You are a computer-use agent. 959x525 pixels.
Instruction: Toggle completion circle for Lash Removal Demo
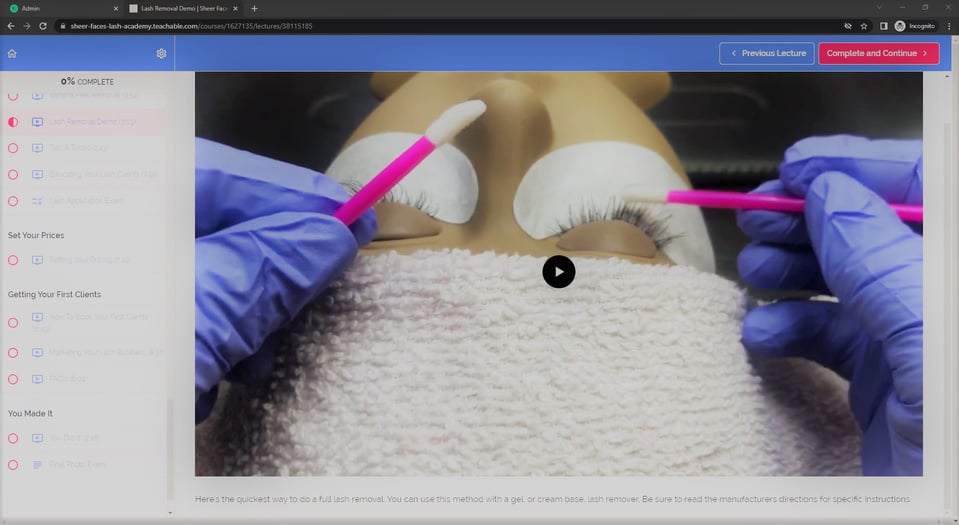coord(13,122)
